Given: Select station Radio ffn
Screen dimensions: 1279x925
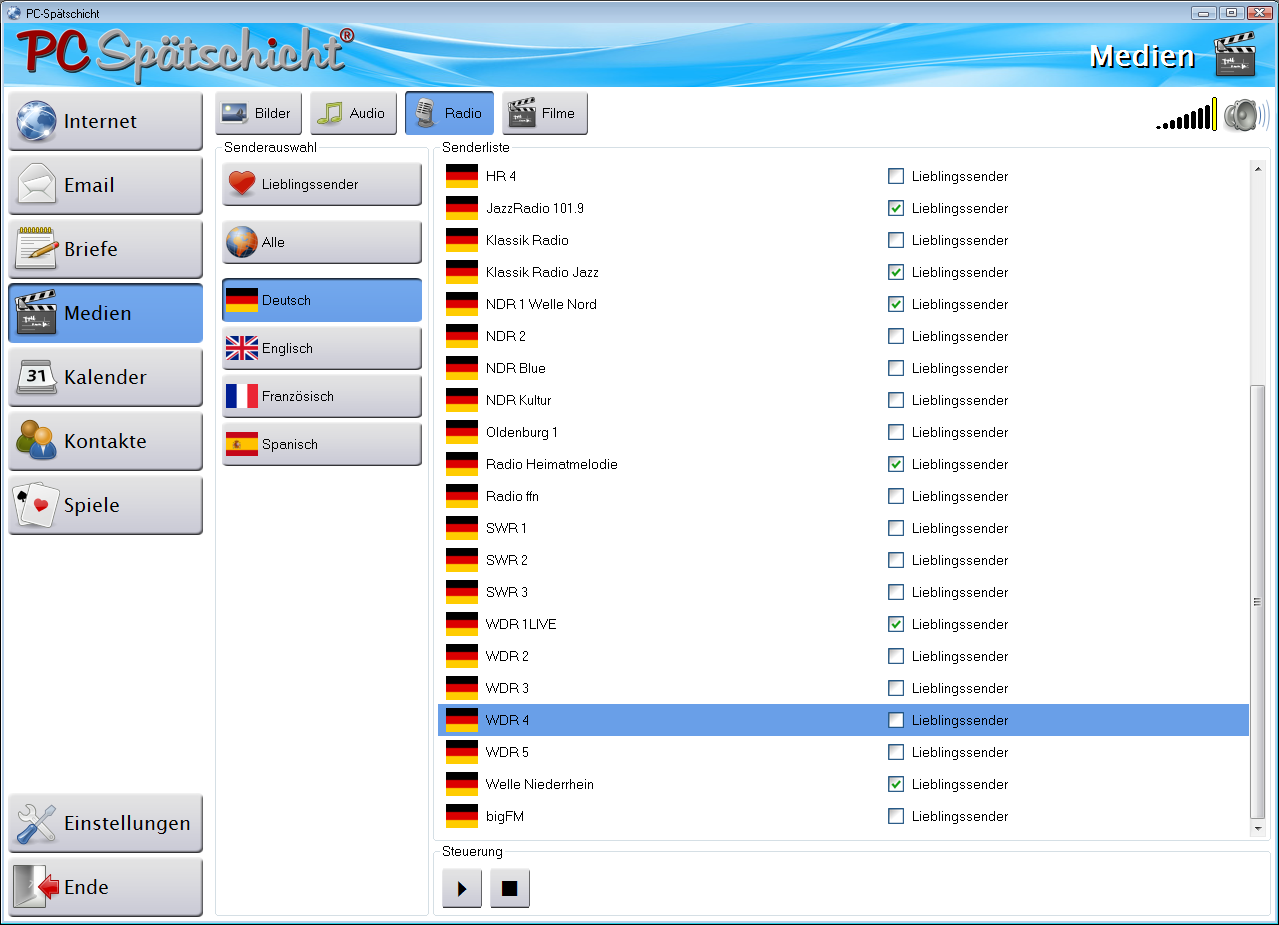Looking at the screenshot, I should [843, 496].
